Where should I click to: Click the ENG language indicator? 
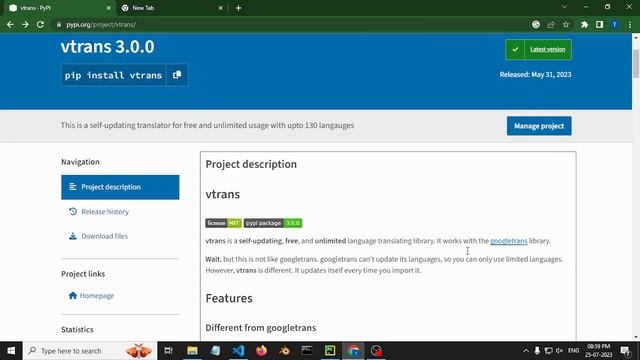[573, 351]
